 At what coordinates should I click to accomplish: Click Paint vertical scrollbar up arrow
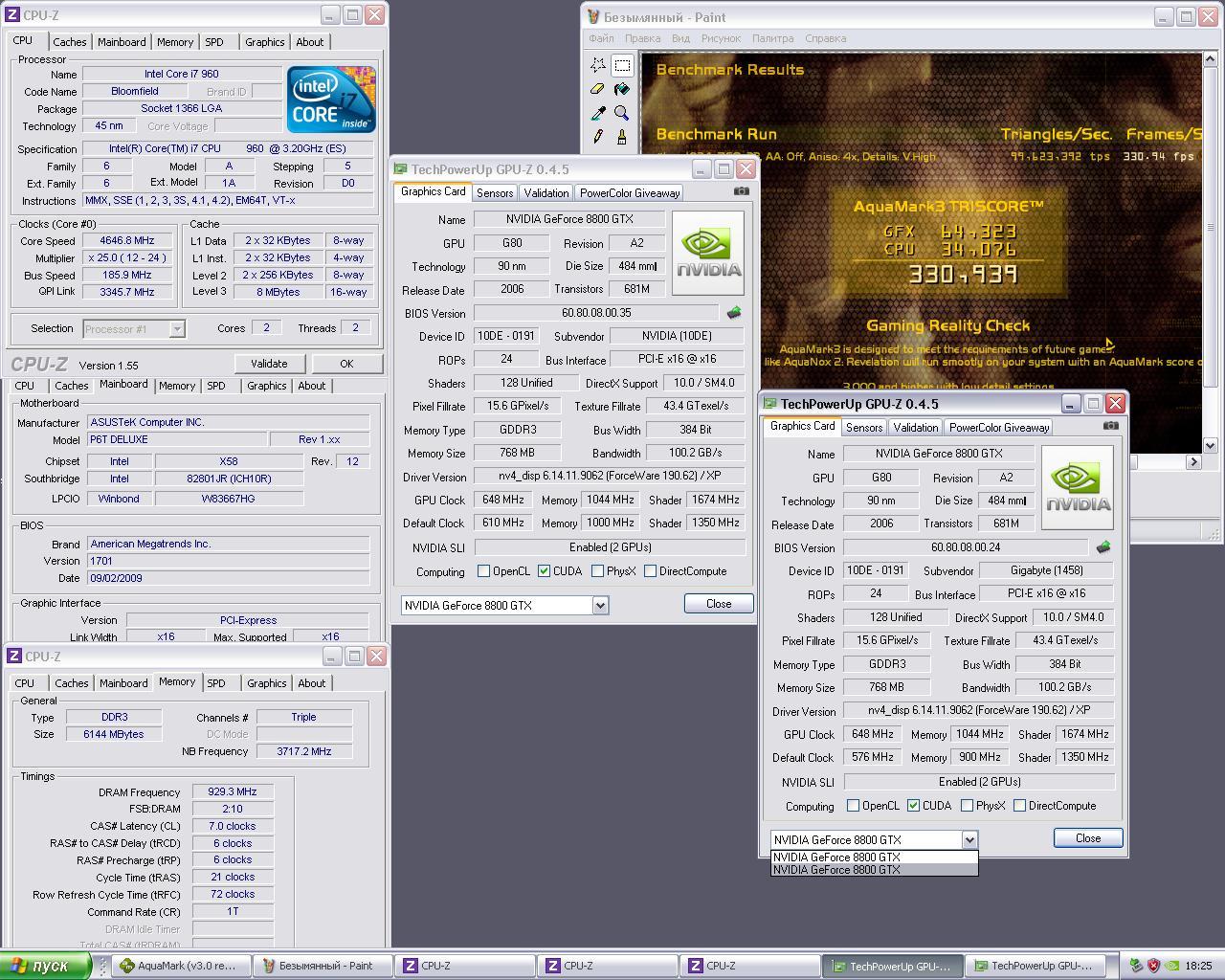tap(1211, 59)
